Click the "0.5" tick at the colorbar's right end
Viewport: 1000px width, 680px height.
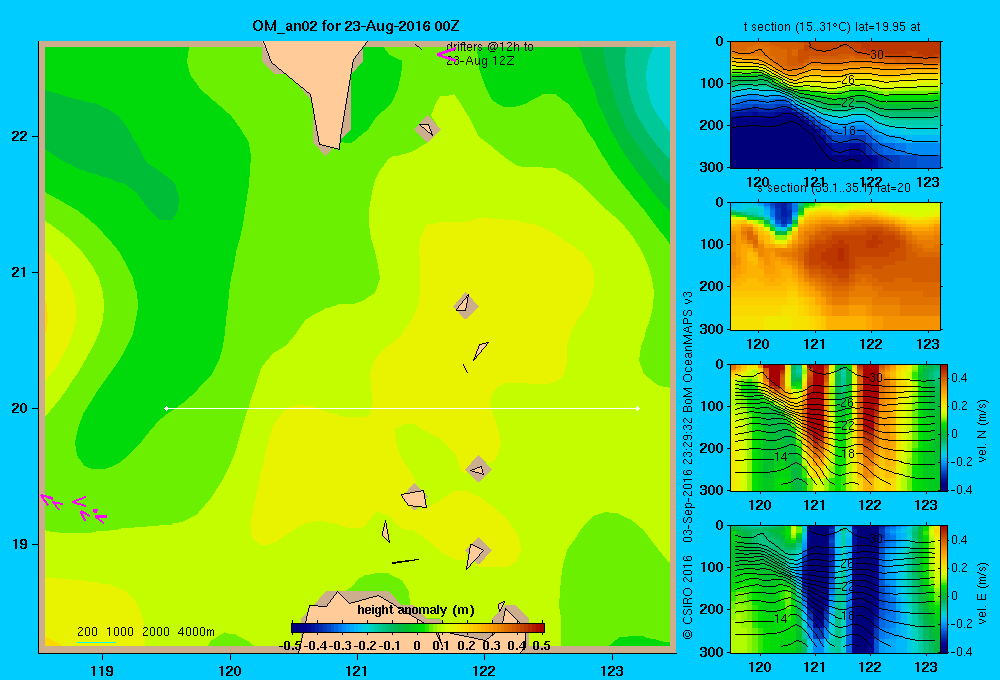click(x=541, y=646)
